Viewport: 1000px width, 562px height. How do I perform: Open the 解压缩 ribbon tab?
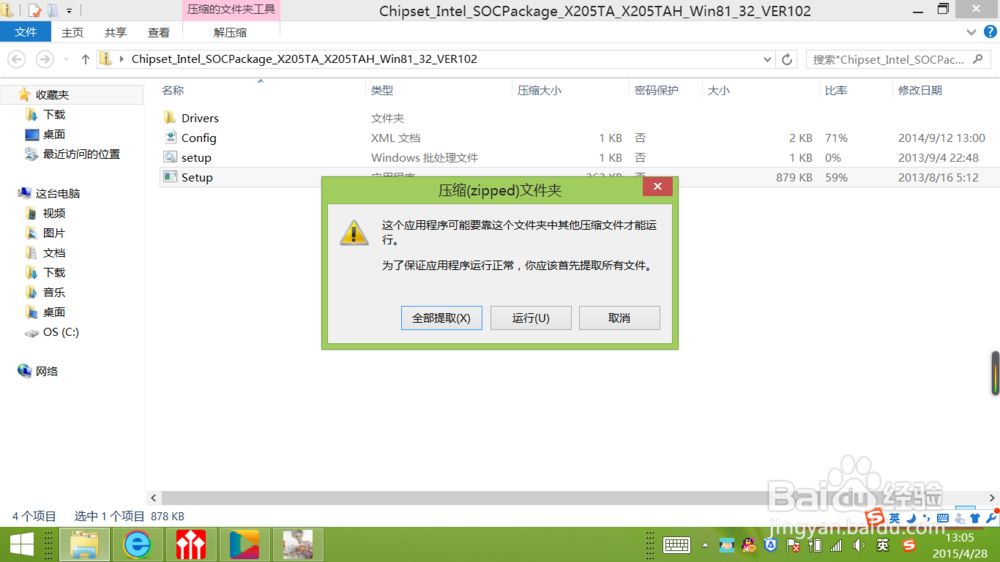point(230,33)
